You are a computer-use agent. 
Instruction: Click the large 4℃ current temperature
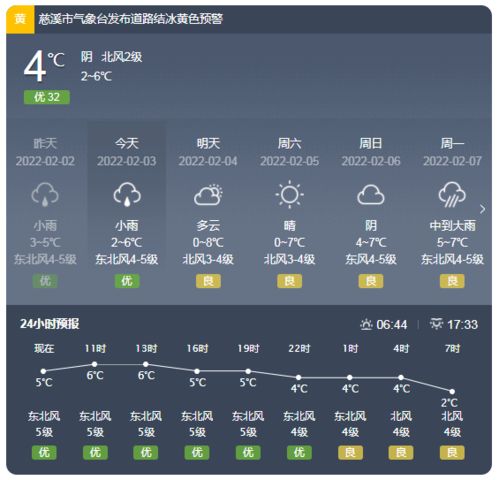click(x=44, y=66)
